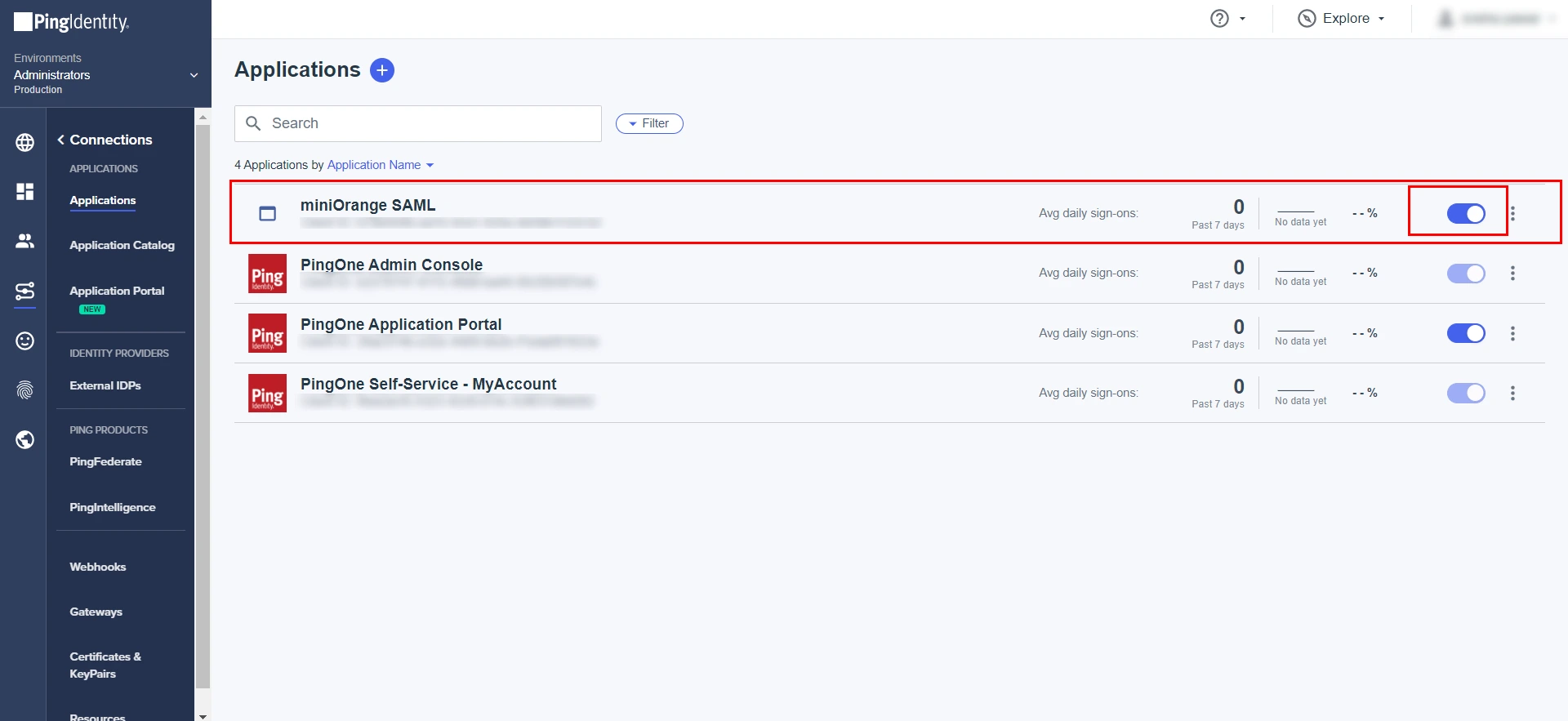Click 'Past 7 days' in PingOne Application Portal row
The width and height of the screenshot is (1568, 721).
click(1218, 345)
